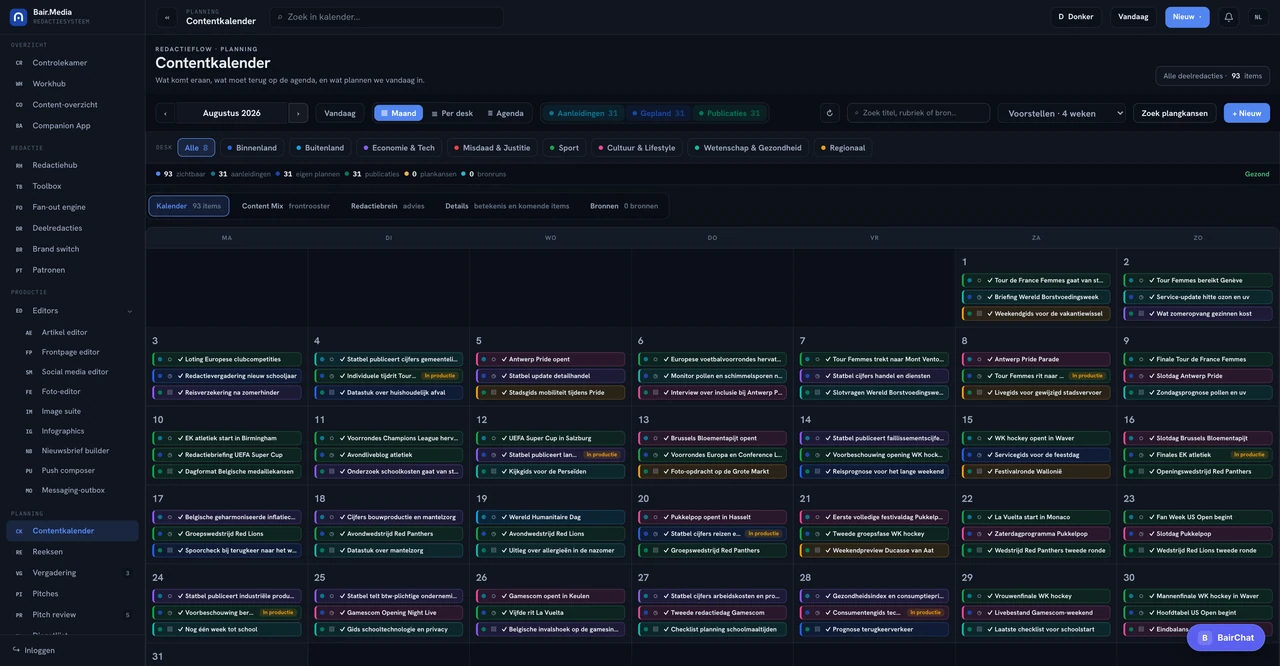1280x666 pixels.
Task: Filter by the Binnenland desk
Action: (252, 148)
